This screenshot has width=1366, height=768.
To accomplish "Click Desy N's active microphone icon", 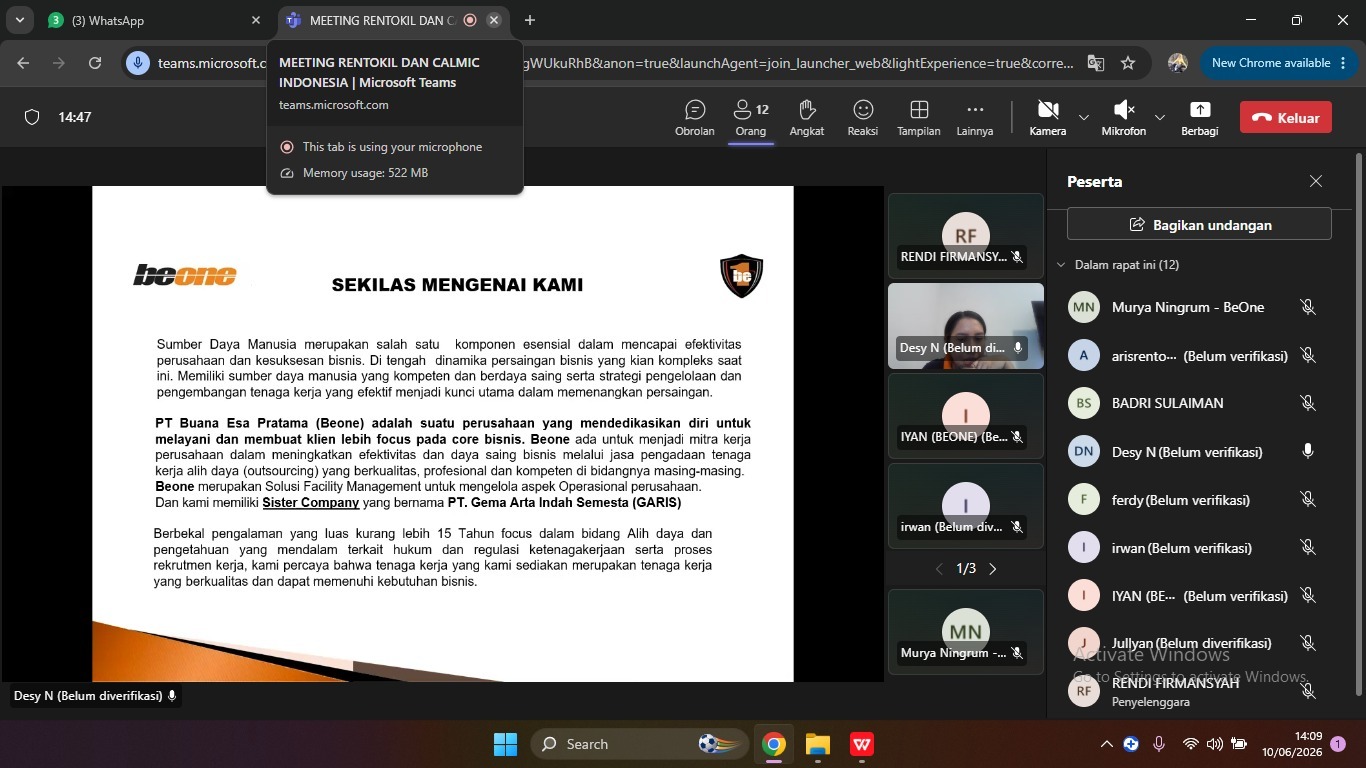I will [x=1307, y=451].
